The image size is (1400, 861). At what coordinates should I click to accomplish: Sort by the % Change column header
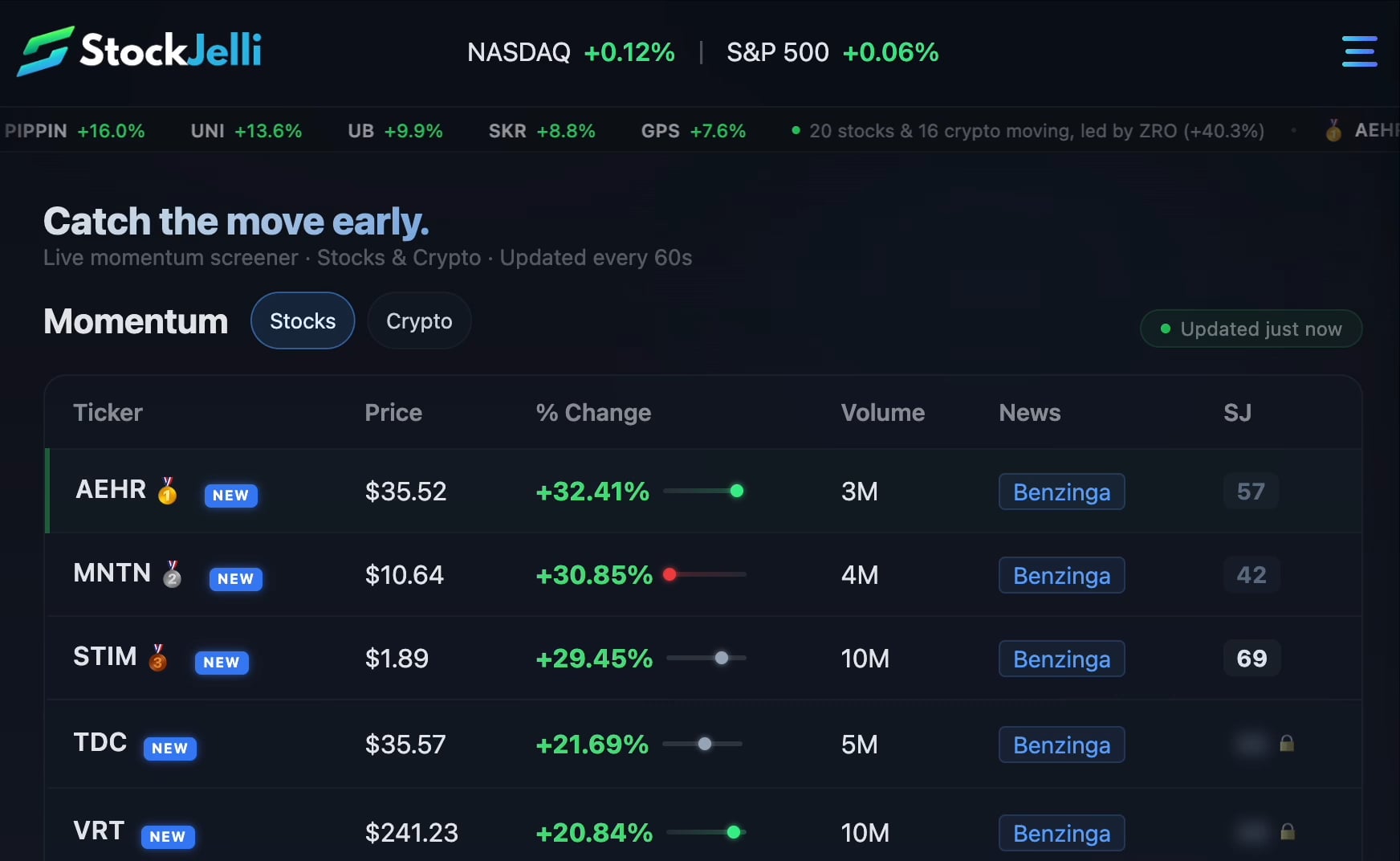click(593, 413)
